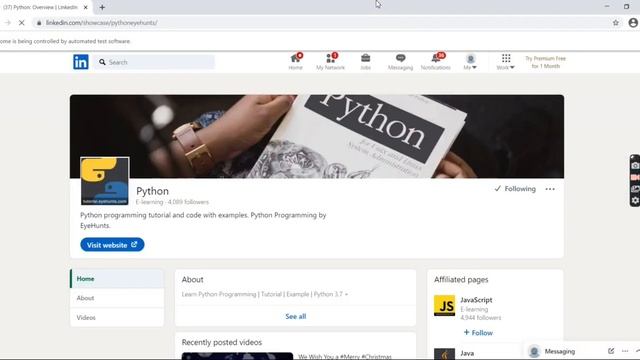Click the browser stop loading icon
640x360 pixels.
coord(22,23)
